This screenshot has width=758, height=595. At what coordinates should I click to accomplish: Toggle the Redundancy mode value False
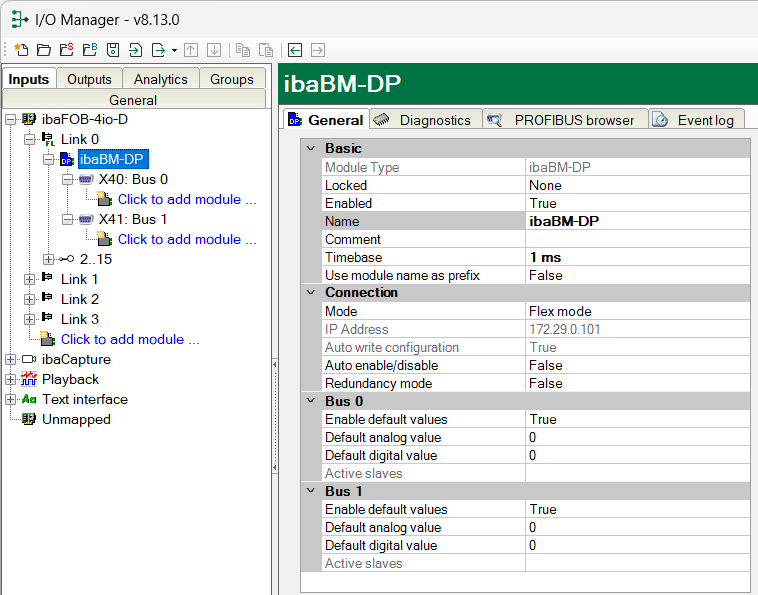[x=638, y=383]
